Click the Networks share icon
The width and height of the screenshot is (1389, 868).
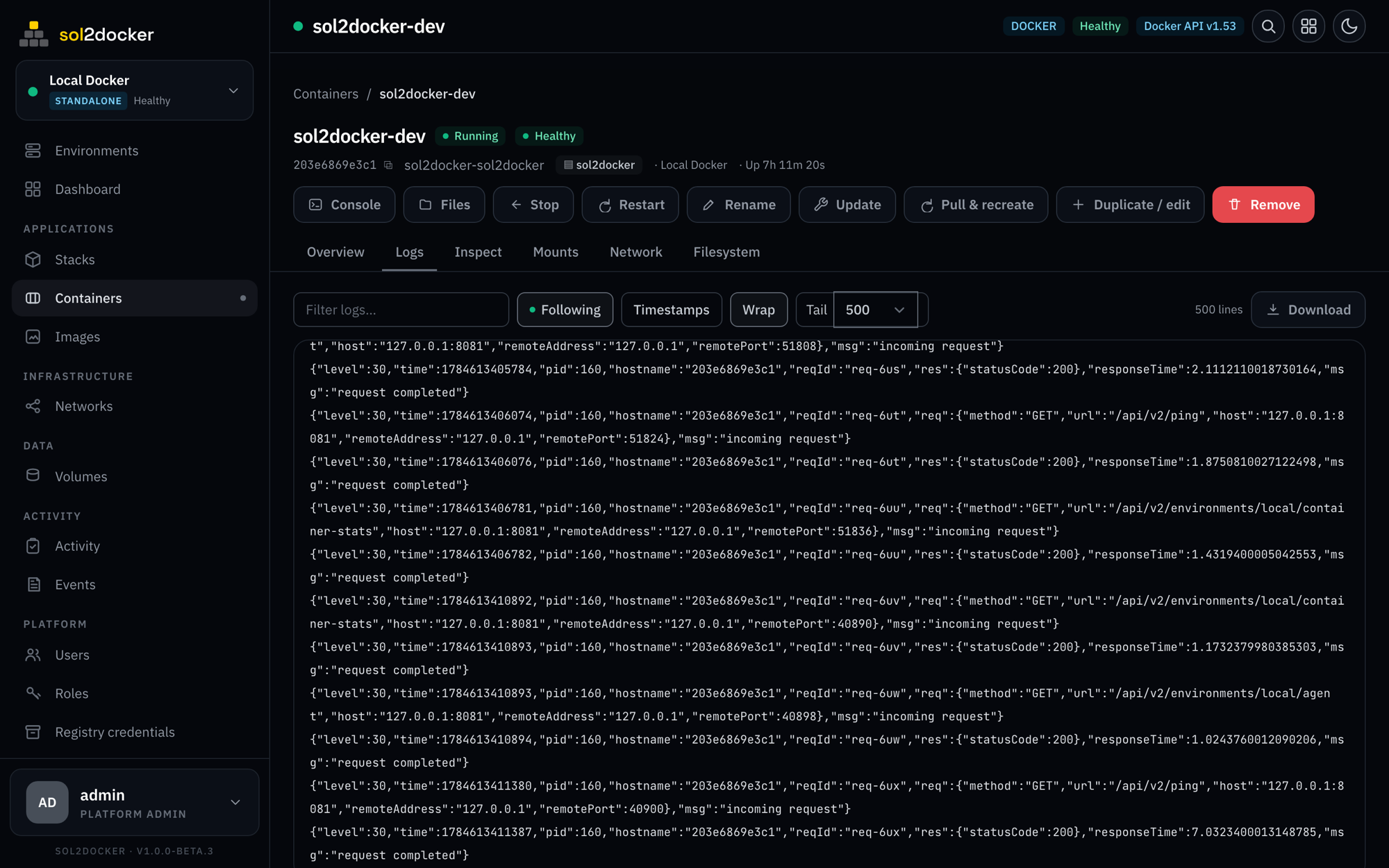tap(33, 406)
